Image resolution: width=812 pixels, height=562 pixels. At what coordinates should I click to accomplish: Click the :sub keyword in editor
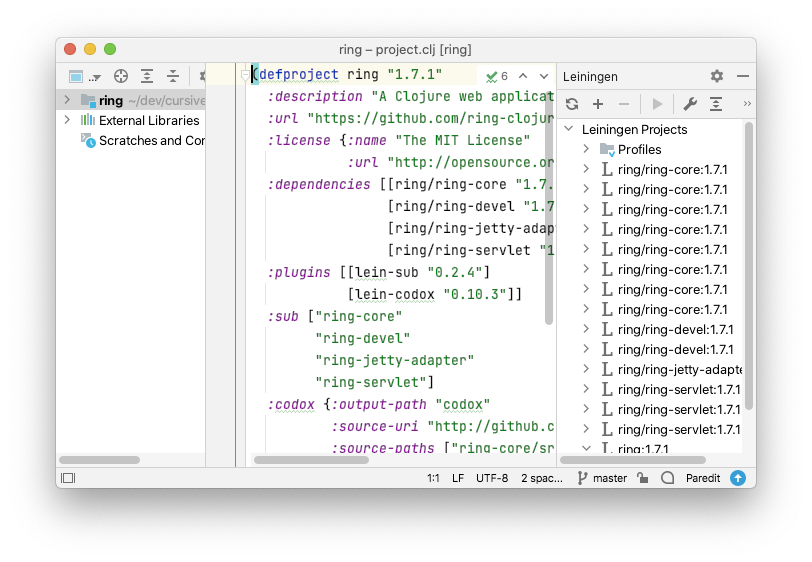point(283,316)
